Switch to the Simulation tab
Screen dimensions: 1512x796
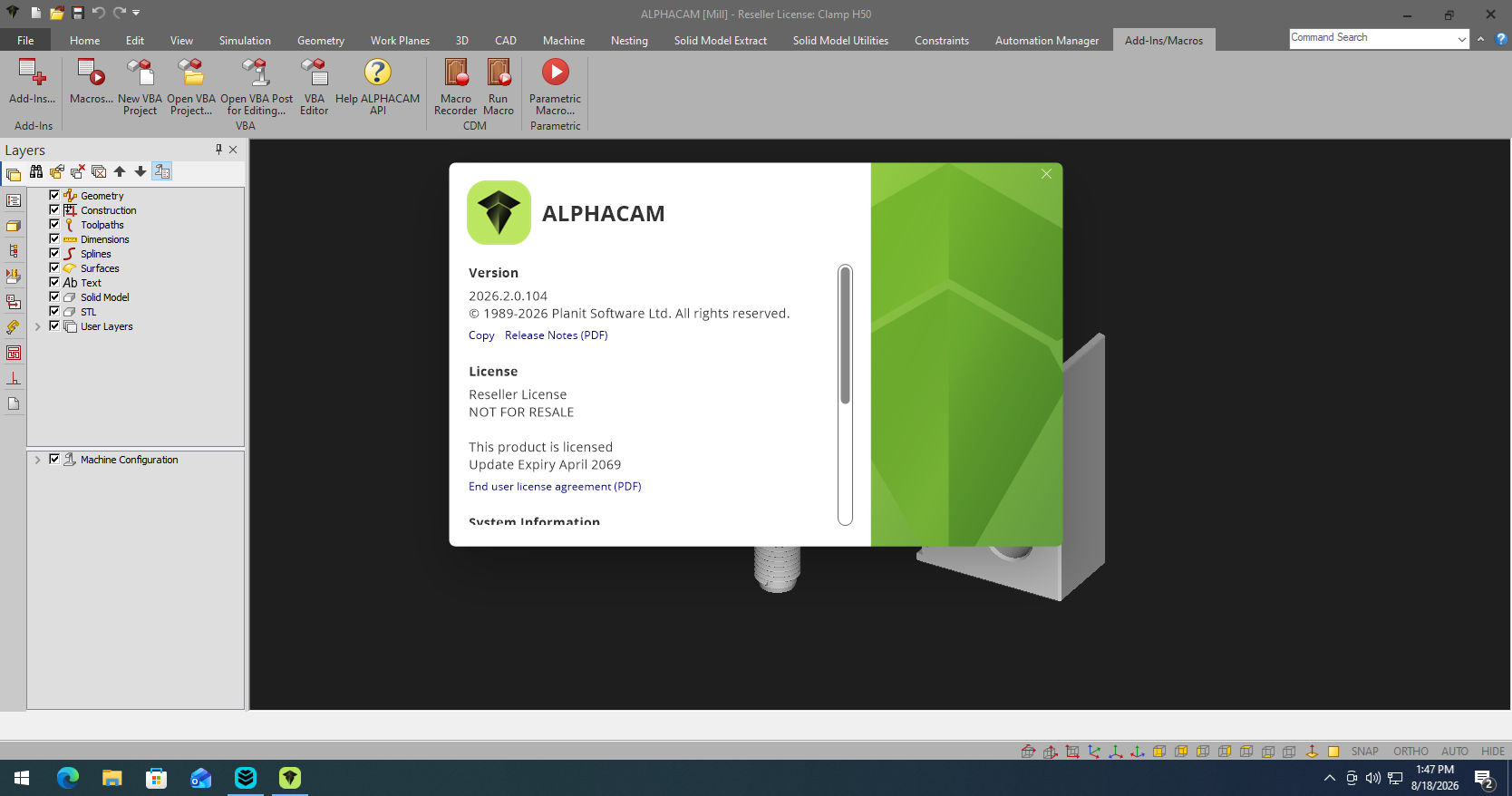pos(245,40)
